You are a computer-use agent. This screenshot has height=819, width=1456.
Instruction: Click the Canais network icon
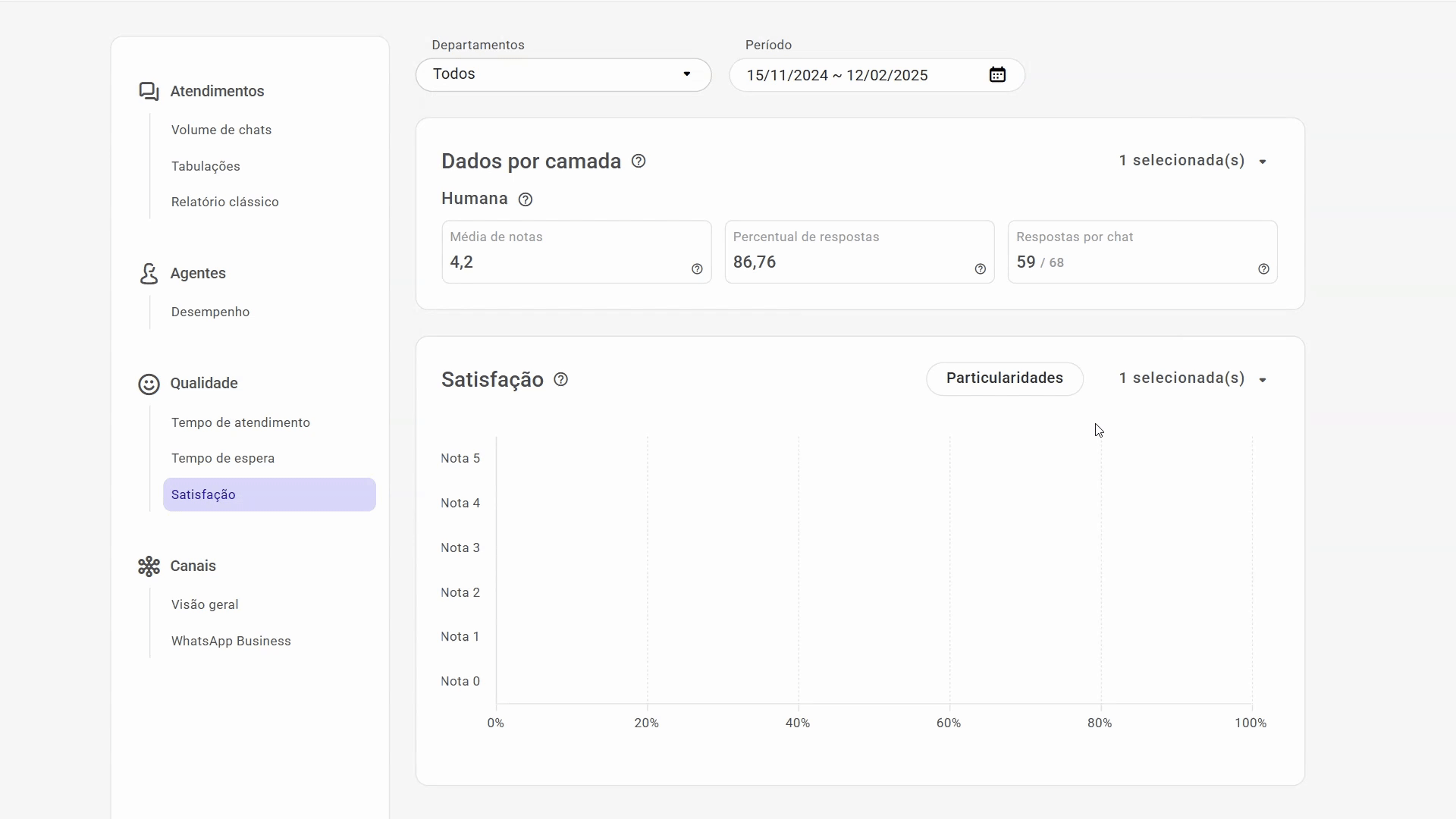coord(149,566)
